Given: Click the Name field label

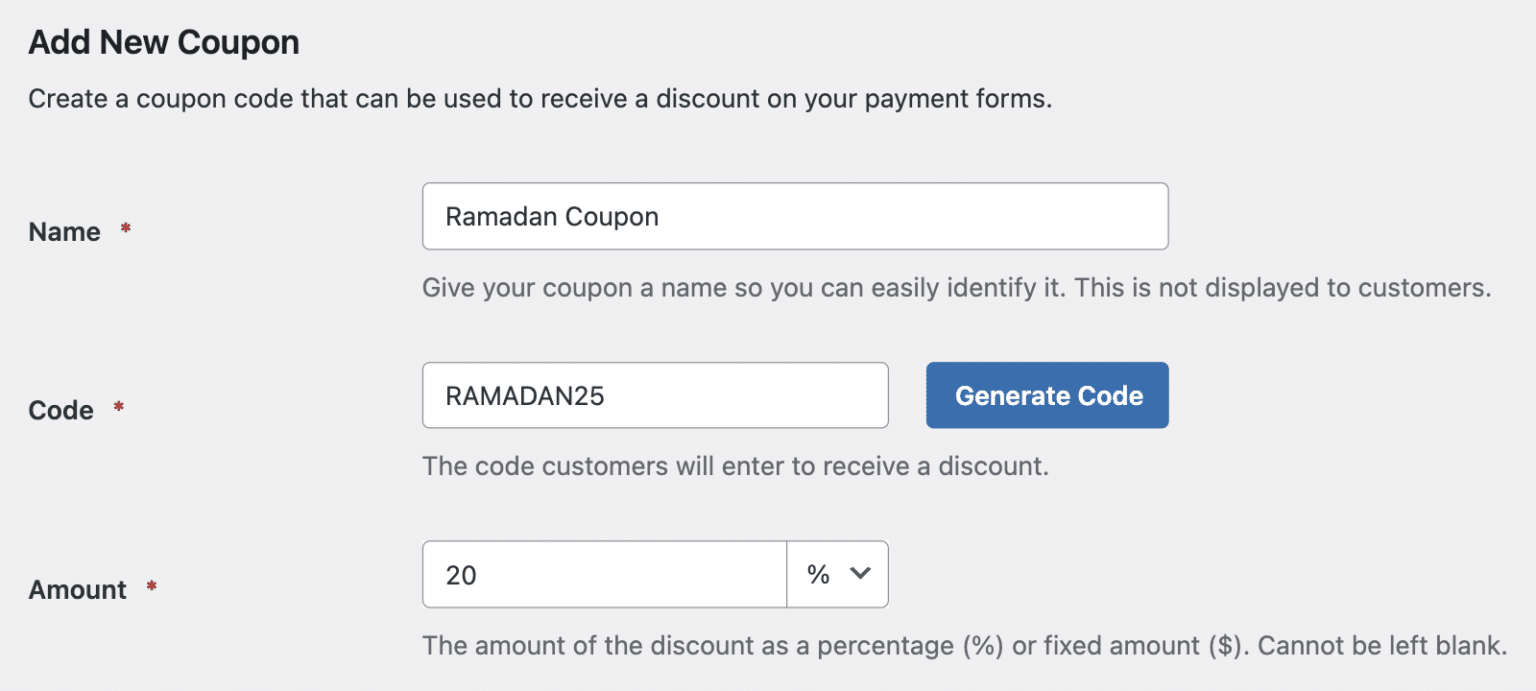Looking at the screenshot, I should 63,231.
